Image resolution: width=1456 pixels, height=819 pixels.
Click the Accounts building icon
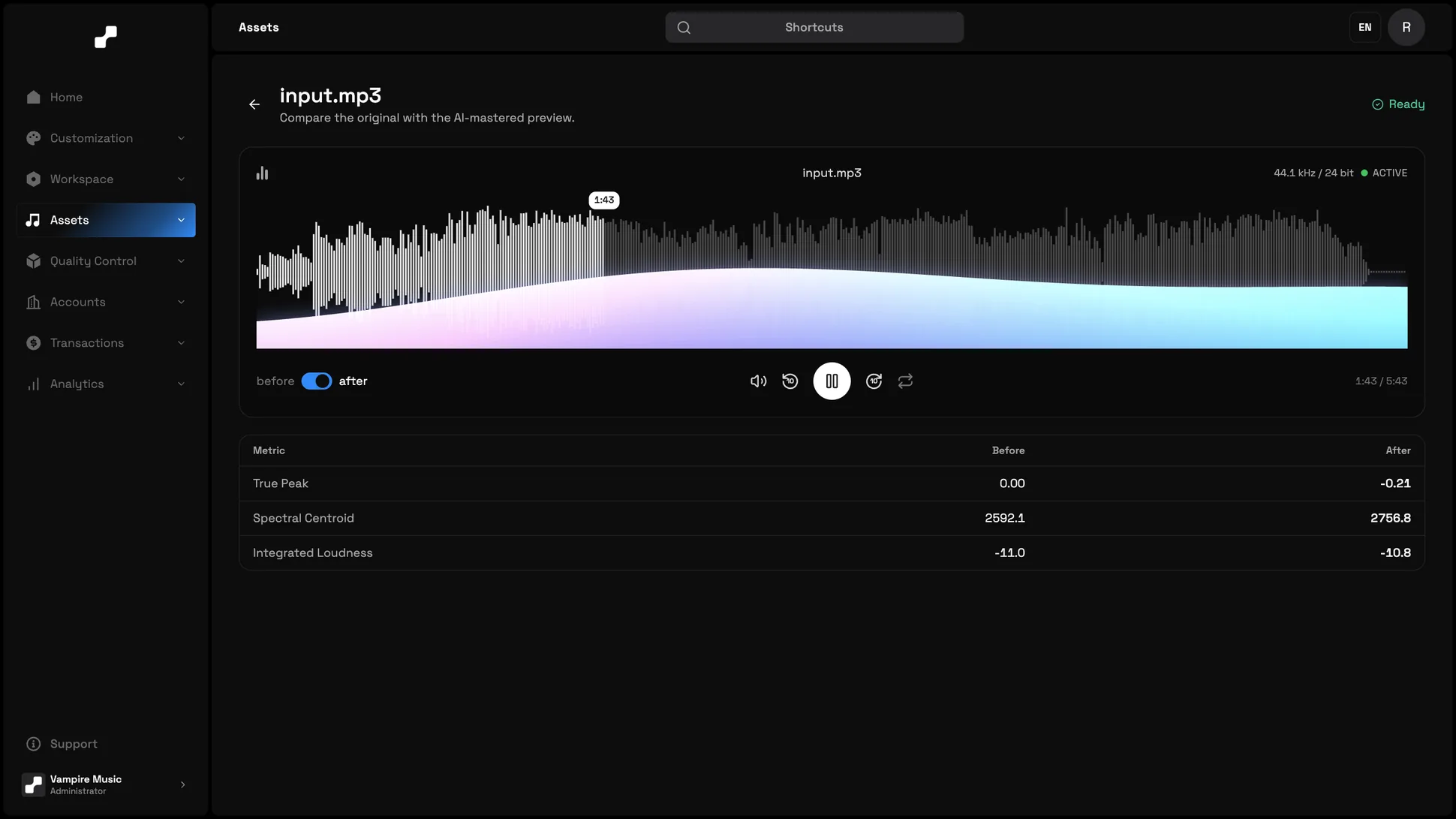coord(33,302)
